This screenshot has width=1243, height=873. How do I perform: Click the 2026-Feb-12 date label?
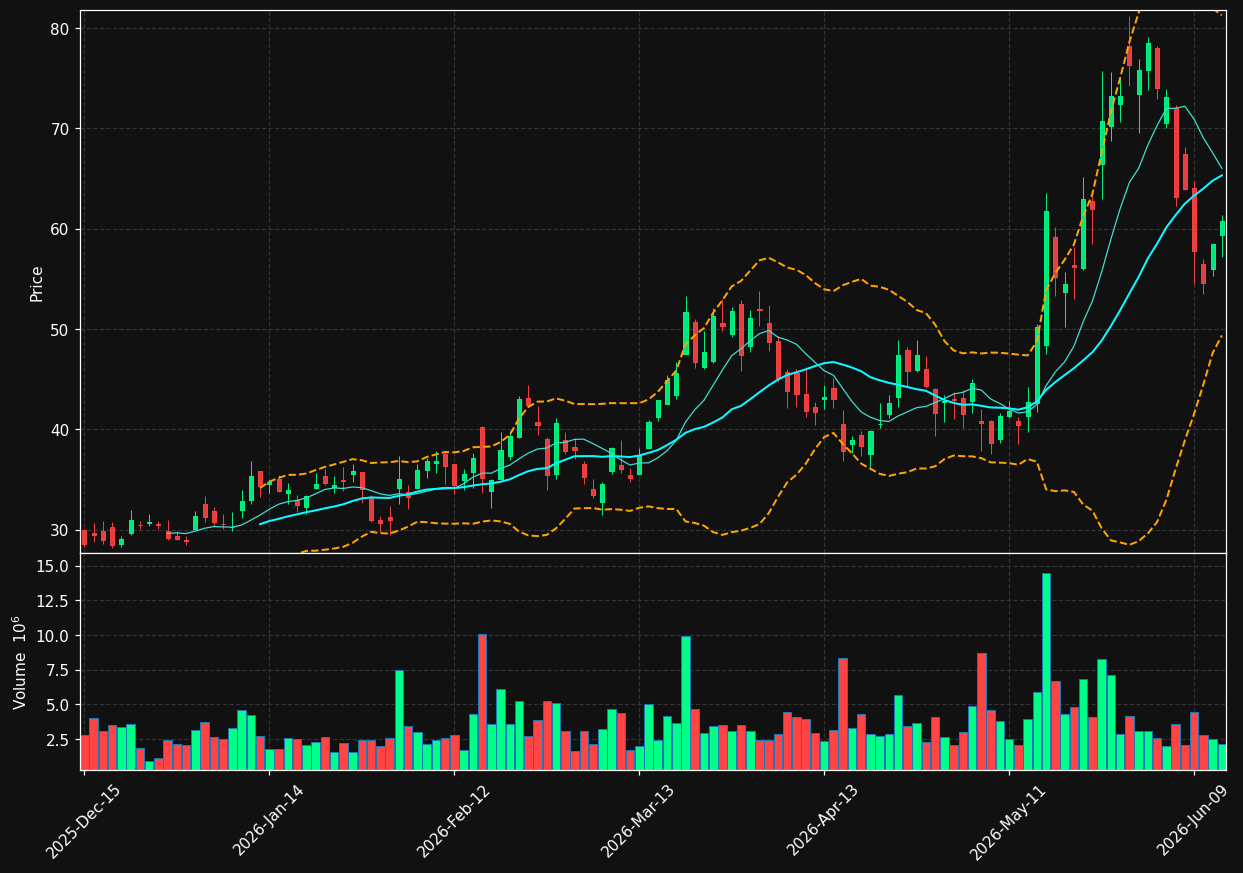click(453, 821)
